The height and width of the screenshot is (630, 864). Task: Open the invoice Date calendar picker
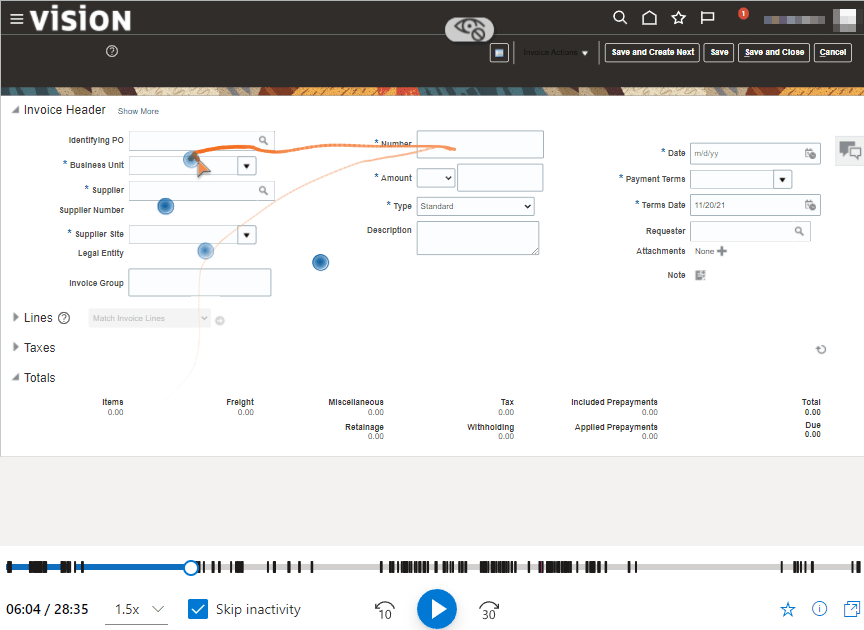click(x=810, y=153)
